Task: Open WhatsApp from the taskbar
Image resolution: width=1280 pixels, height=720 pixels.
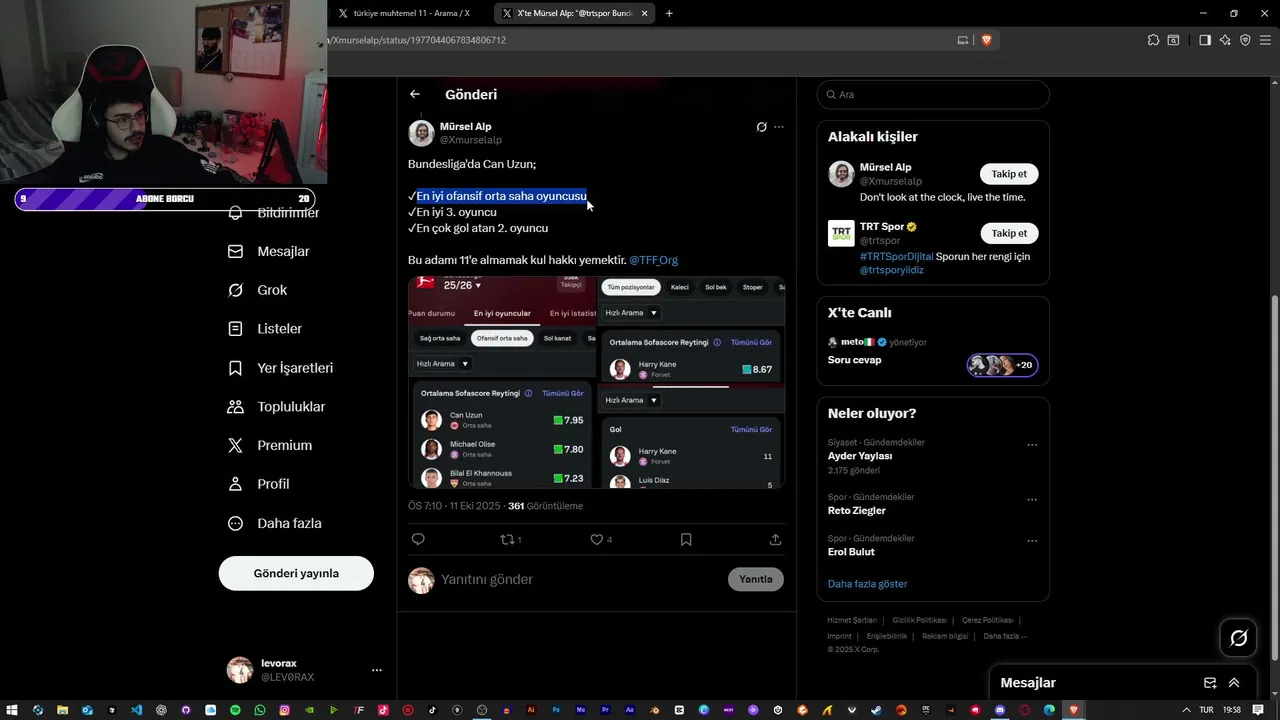Action: (x=260, y=710)
